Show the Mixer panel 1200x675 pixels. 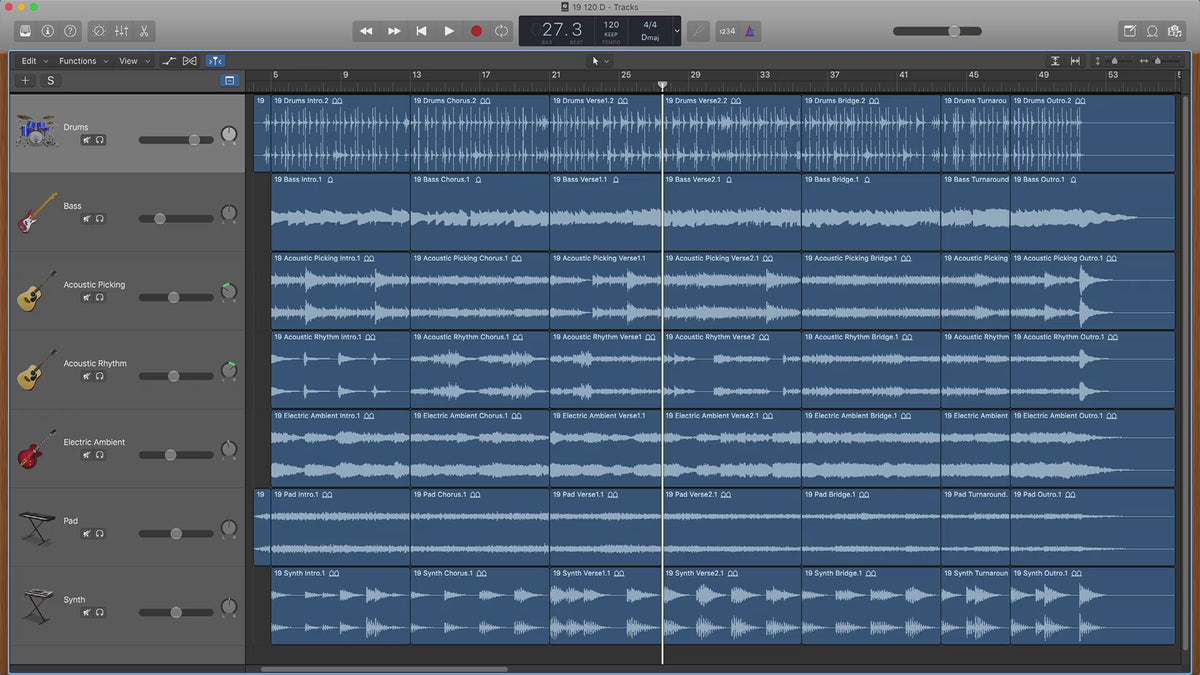[x=121, y=31]
